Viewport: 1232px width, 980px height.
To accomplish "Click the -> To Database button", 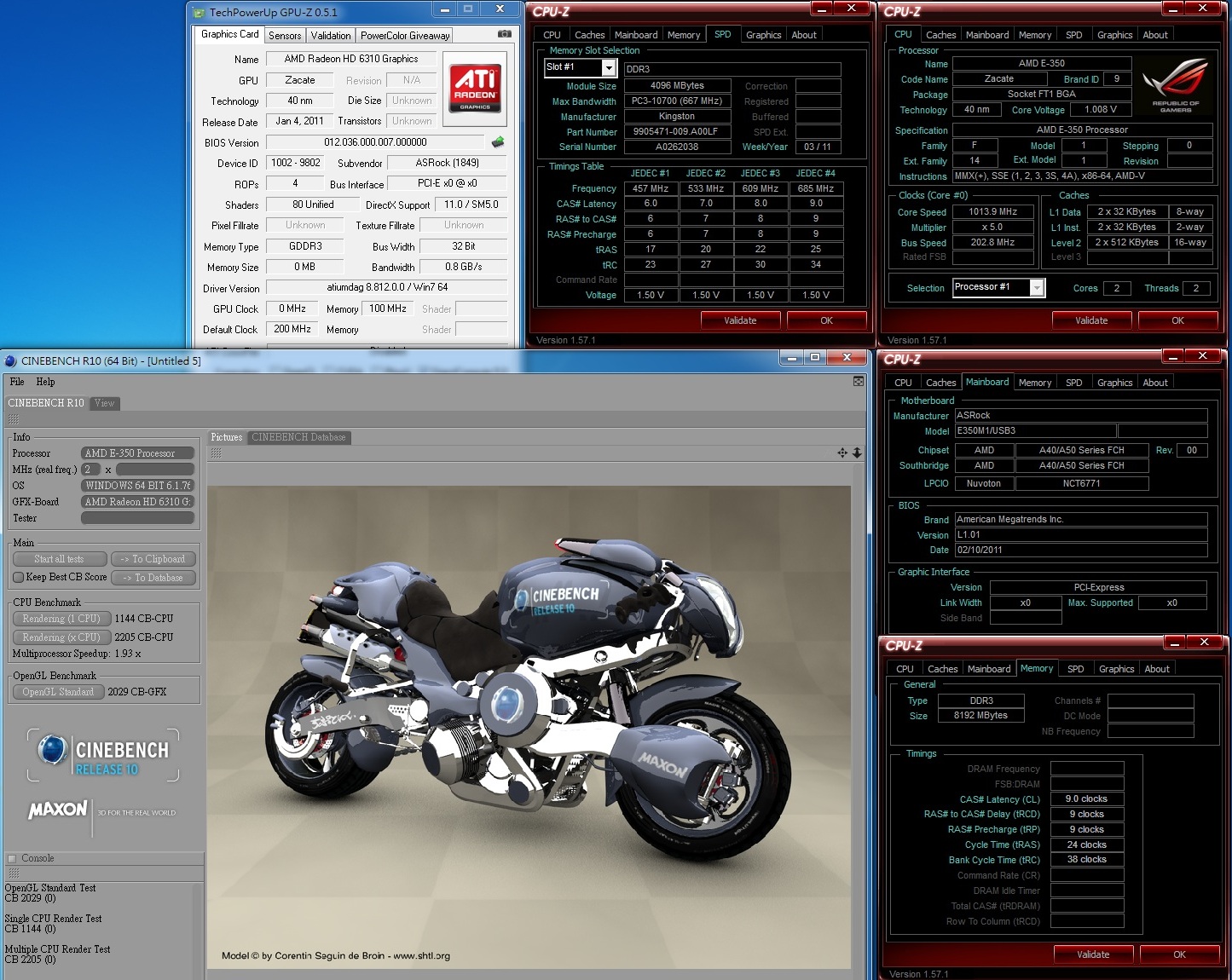I will [x=153, y=578].
